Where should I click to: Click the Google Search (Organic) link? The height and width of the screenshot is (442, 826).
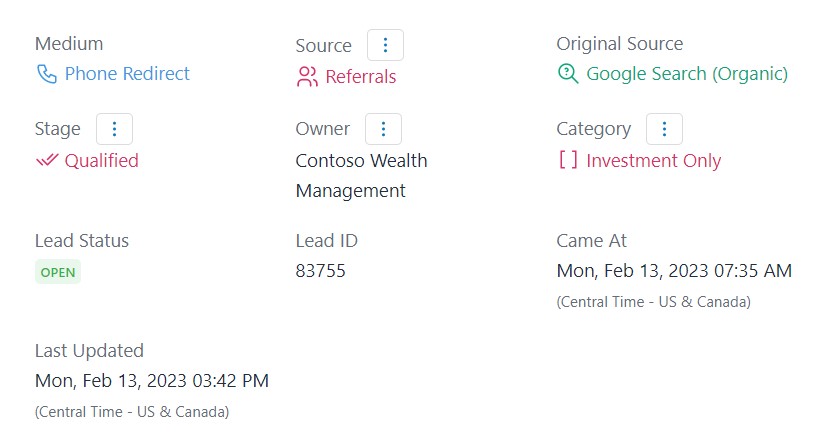[x=687, y=74]
